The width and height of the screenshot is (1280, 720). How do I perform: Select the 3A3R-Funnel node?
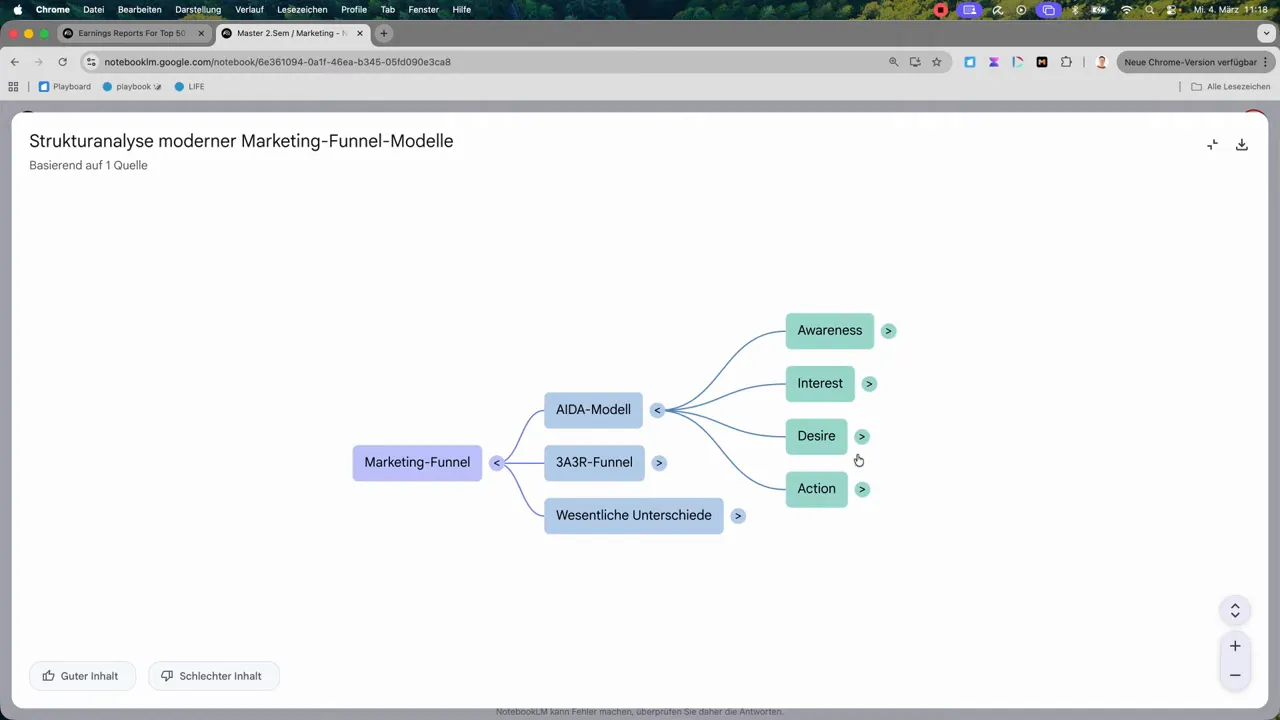[x=594, y=463]
